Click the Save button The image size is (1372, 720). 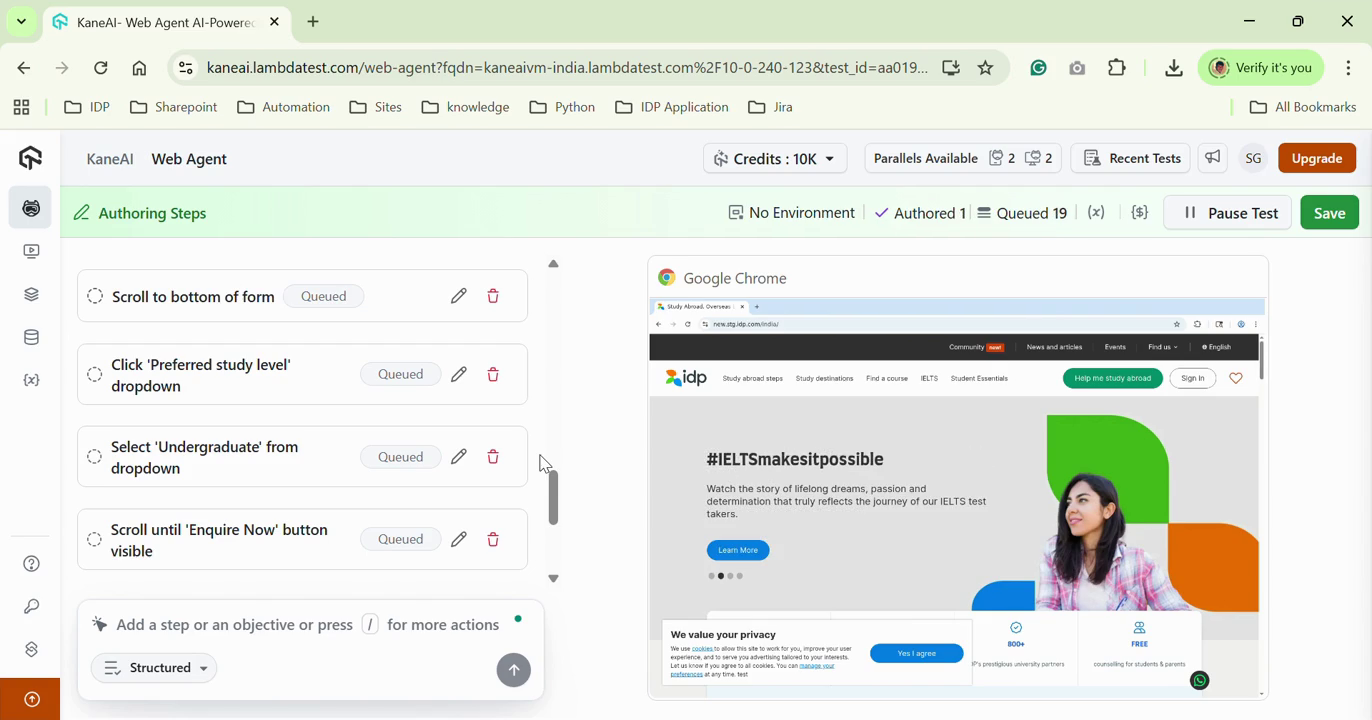1329,213
